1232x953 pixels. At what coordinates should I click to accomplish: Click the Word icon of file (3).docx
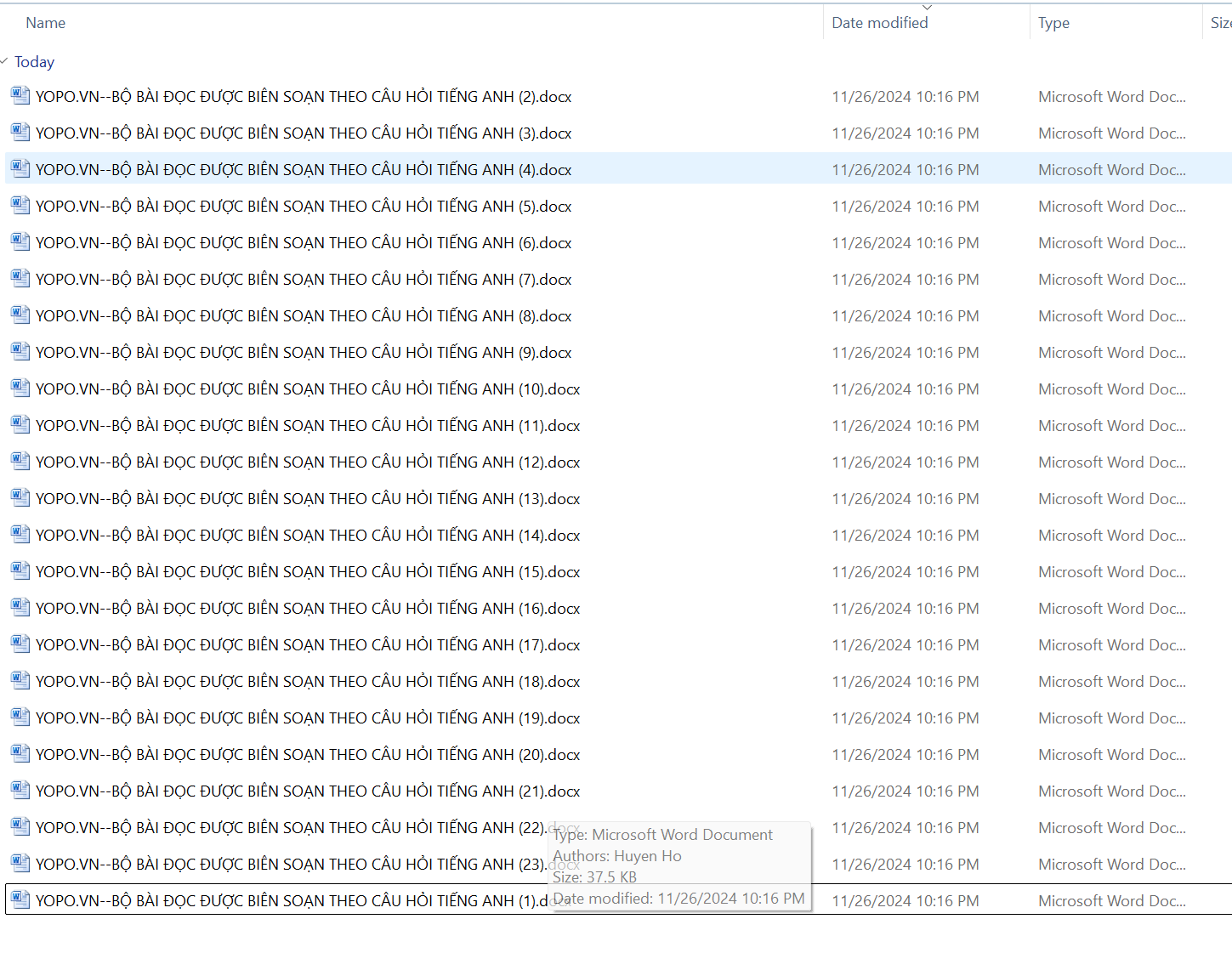[x=20, y=132]
